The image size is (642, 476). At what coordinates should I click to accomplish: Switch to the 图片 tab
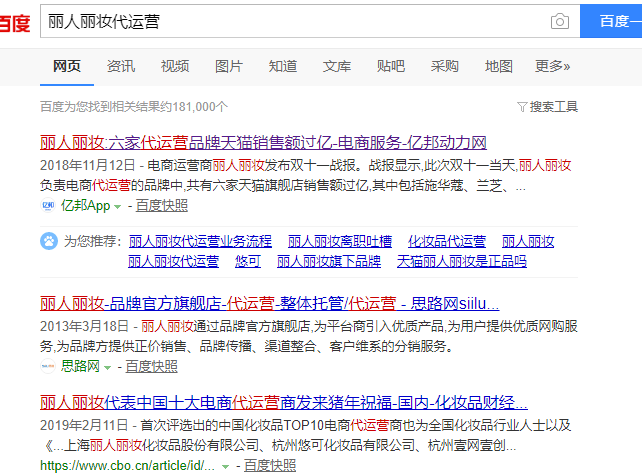pyautogui.click(x=229, y=66)
